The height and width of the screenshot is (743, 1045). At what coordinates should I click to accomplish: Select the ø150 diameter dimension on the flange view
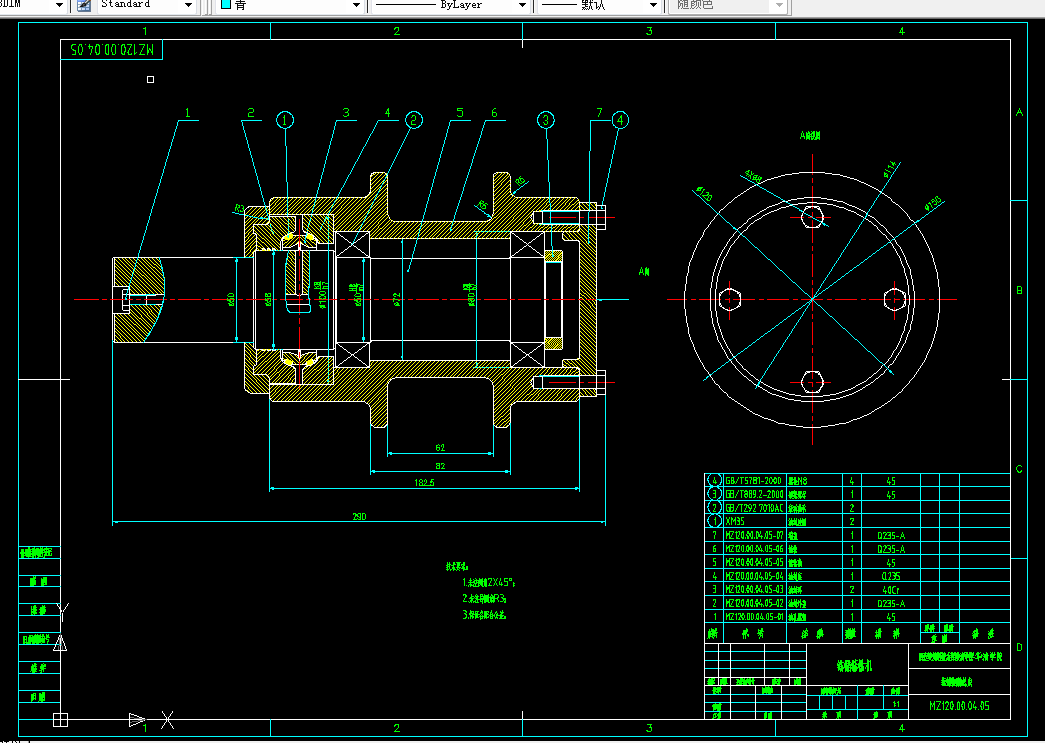click(x=933, y=203)
